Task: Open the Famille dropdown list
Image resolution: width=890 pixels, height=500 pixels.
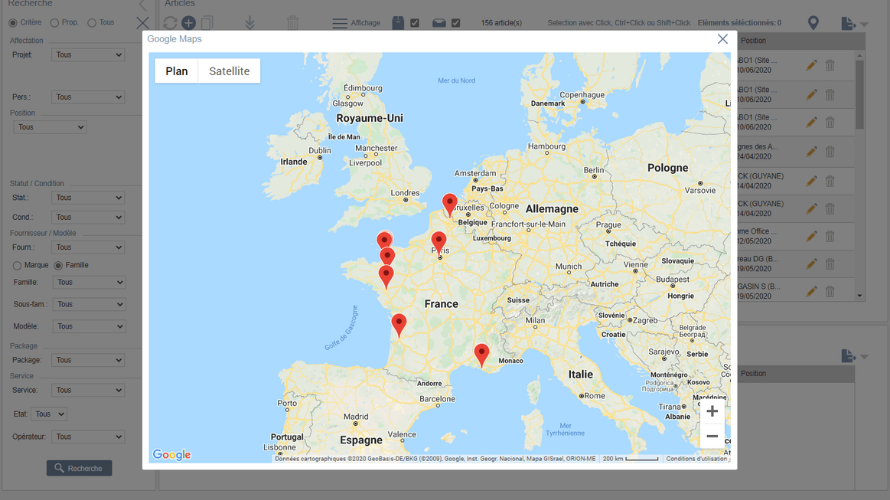Action: tap(89, 282)
